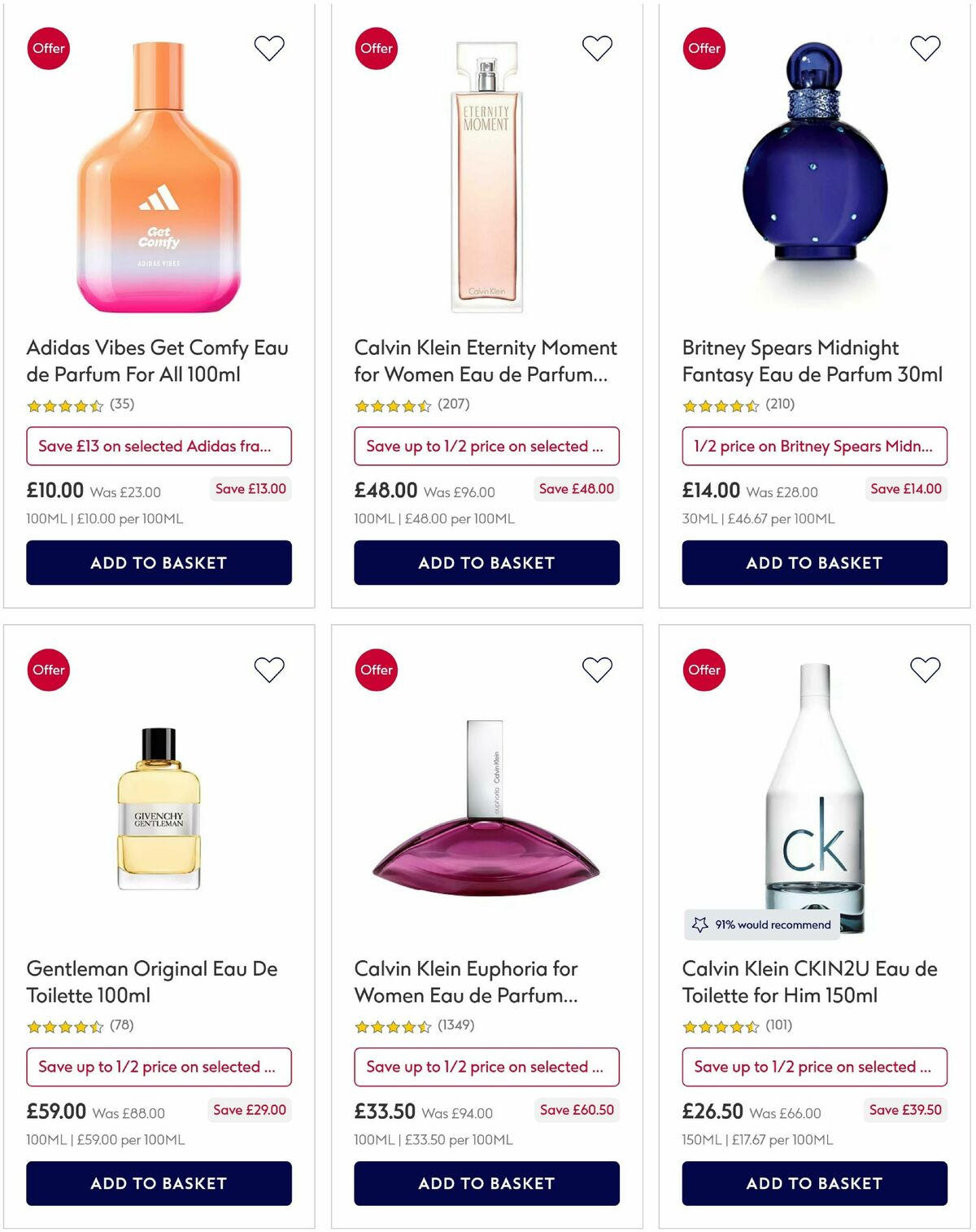Select the Offer badge on Calvin Klein Euphoria
The height and width of the screenshot is (1232, 976).
pyautogui.click(x=377, y=669)
